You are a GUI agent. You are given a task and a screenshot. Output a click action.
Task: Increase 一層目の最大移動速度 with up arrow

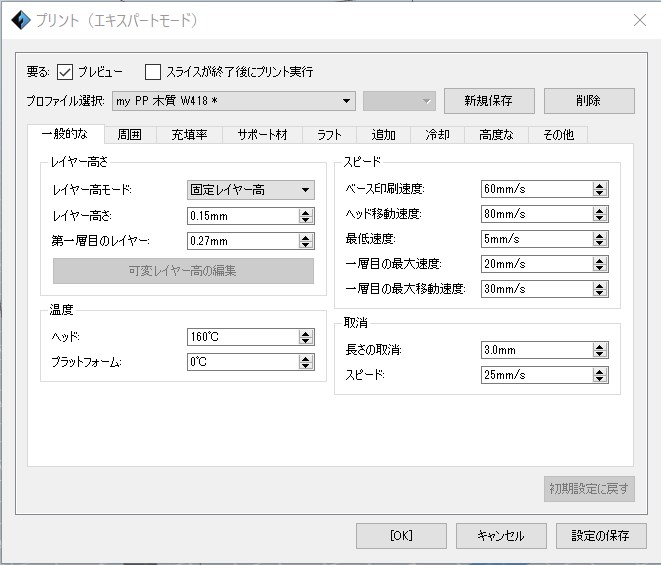point(599,285)
